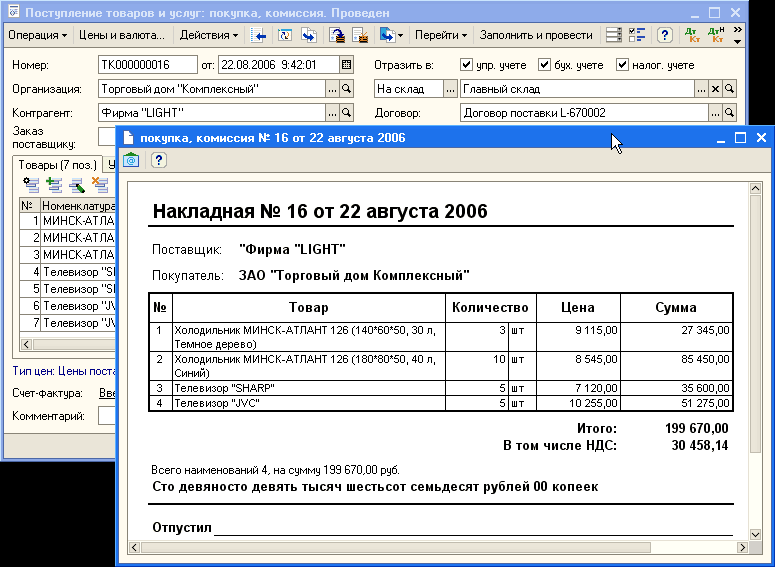Click the find-in-list toolbar icon with blue arrow
The width and height of the screenshot is (775, 567).
[258, 35]
